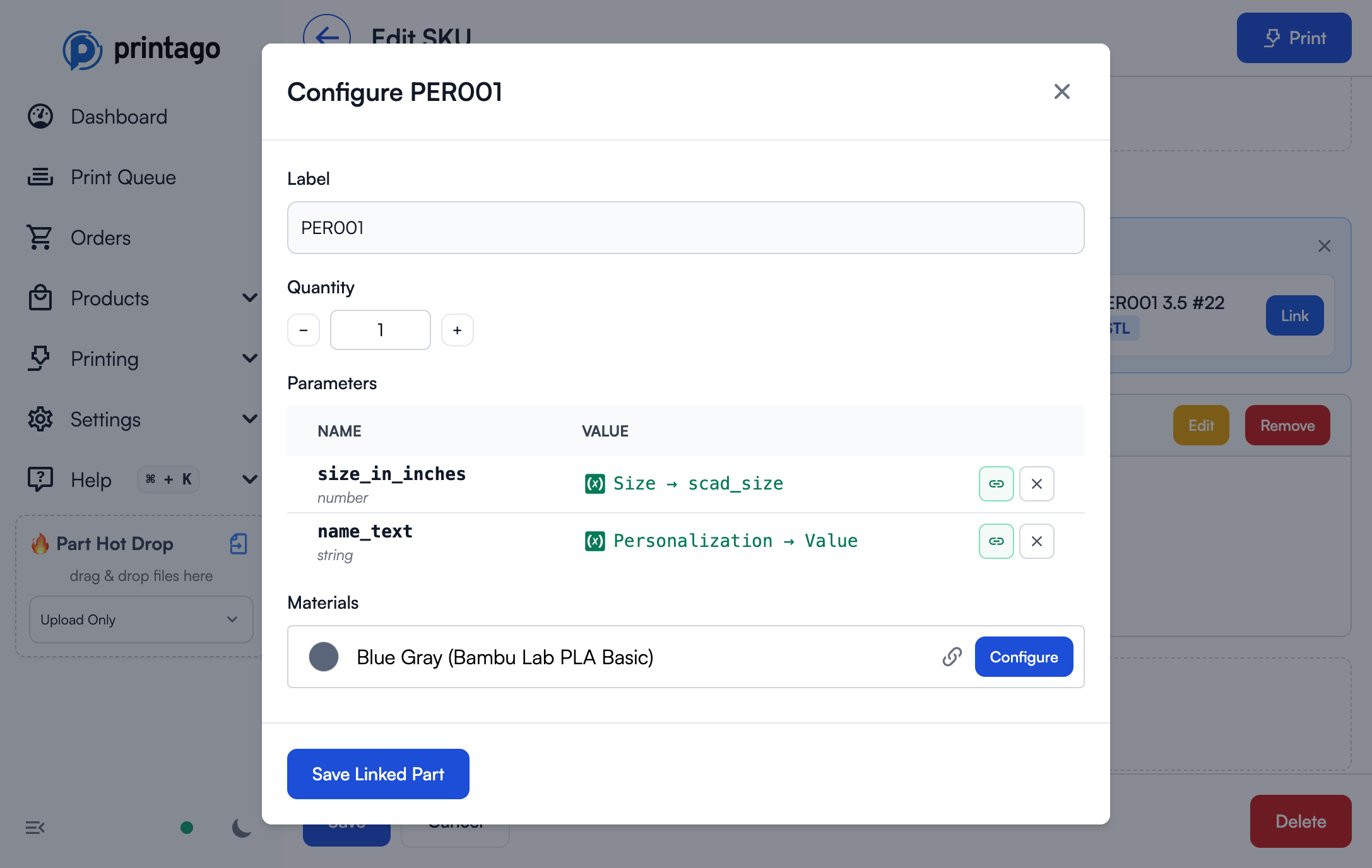Click the Blue Gray color swatch
The width and height of the screenshot is (1372, 868).
click(324, 657)
